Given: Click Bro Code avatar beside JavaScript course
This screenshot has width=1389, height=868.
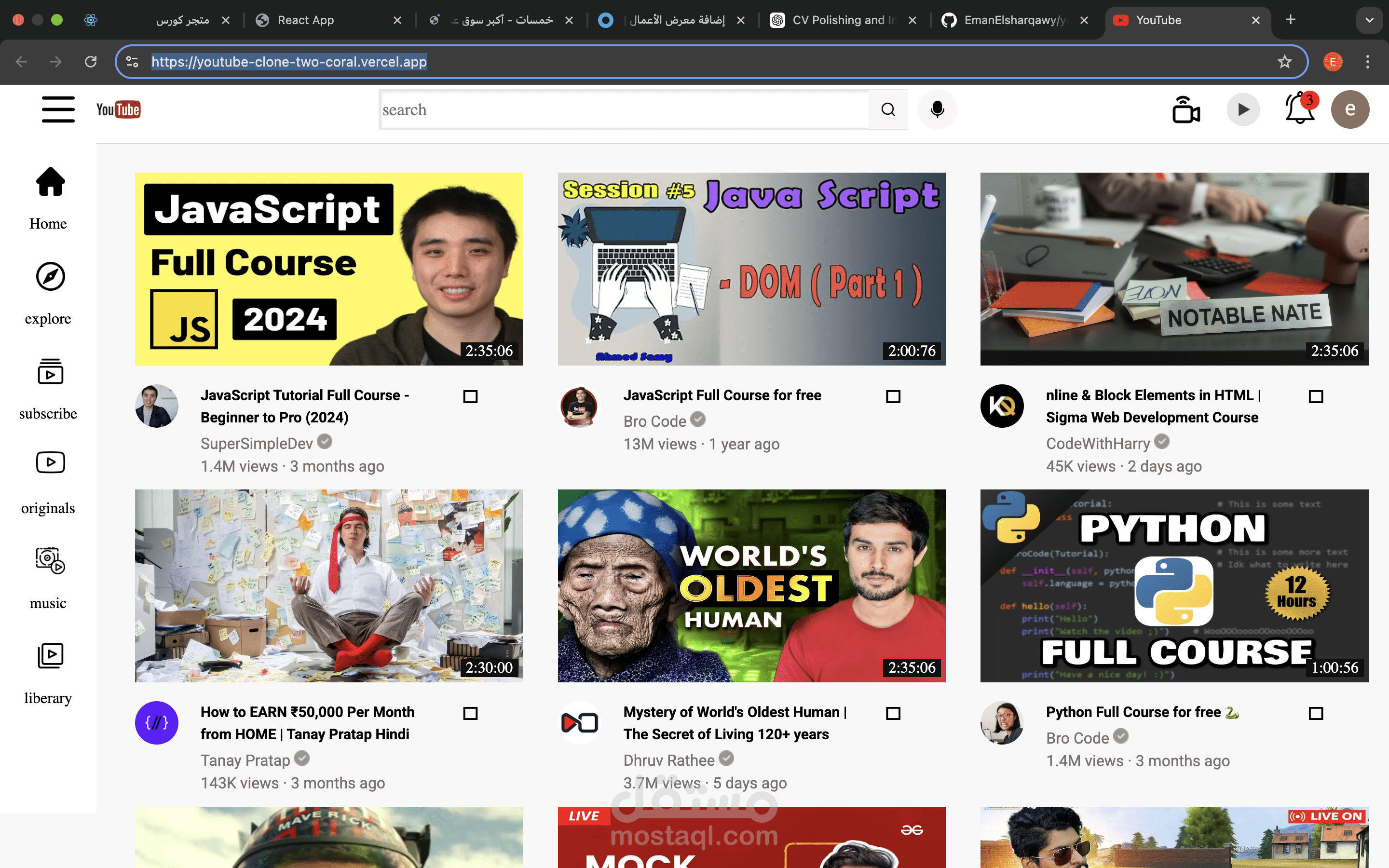Looking at the screenshot, I should click(x=579, y=406).
